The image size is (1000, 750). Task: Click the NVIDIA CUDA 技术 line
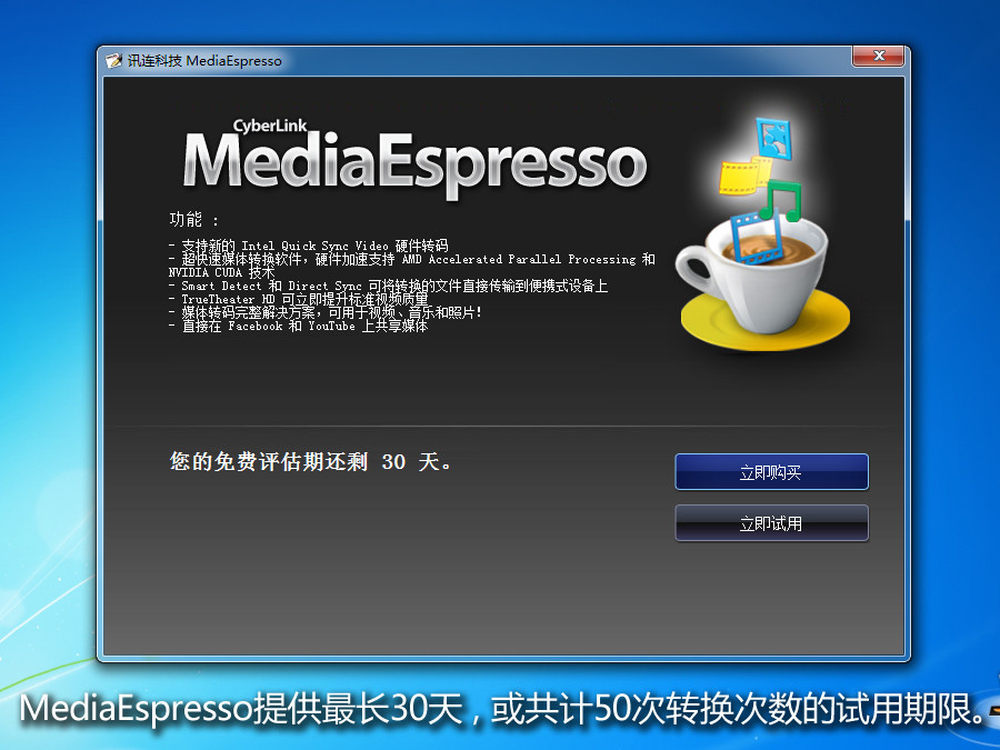[222, 272]
